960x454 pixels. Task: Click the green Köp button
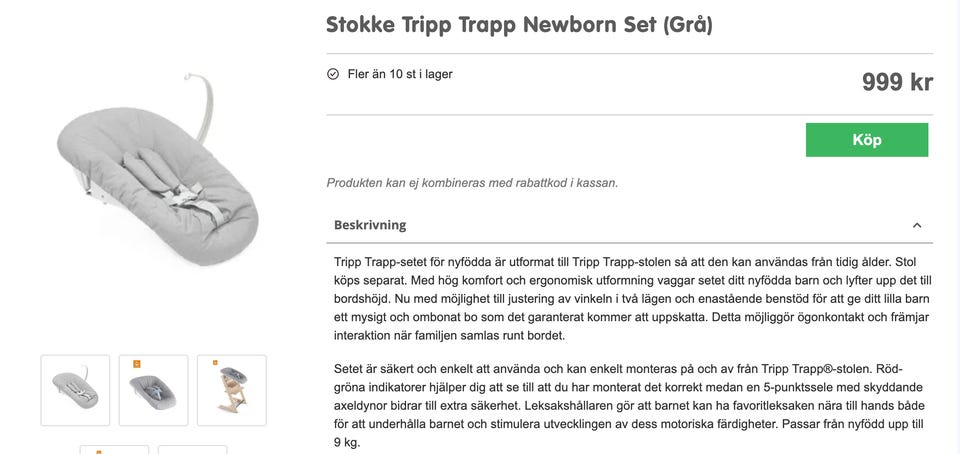[x=866, y=140]
